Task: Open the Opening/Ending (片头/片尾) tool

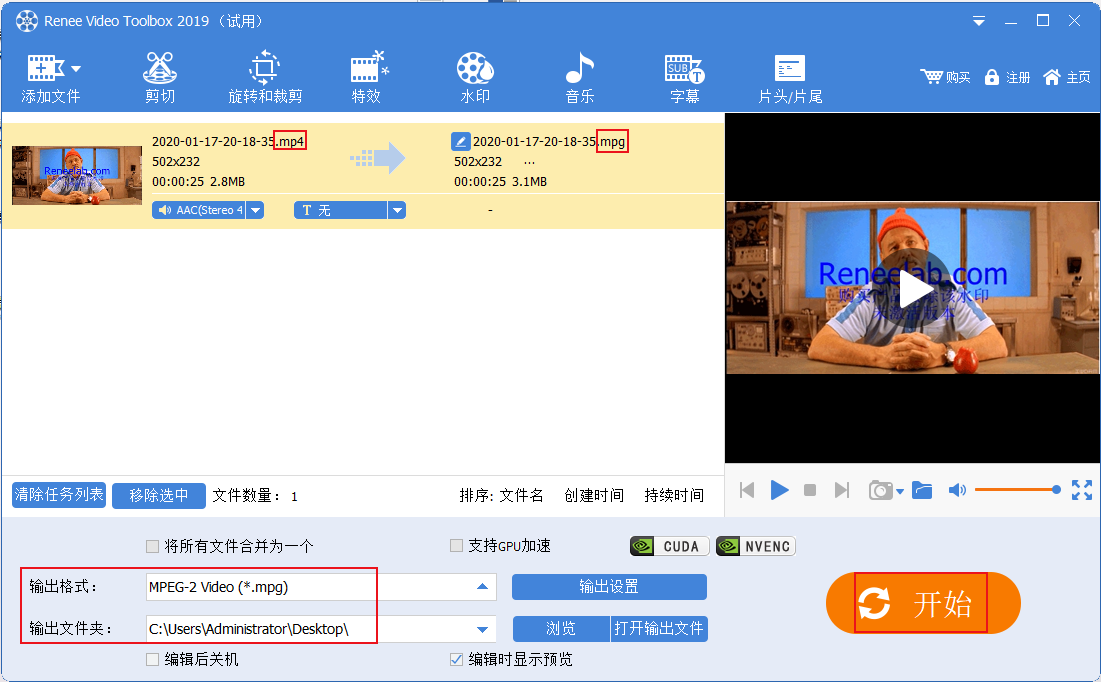Action: 790,78
